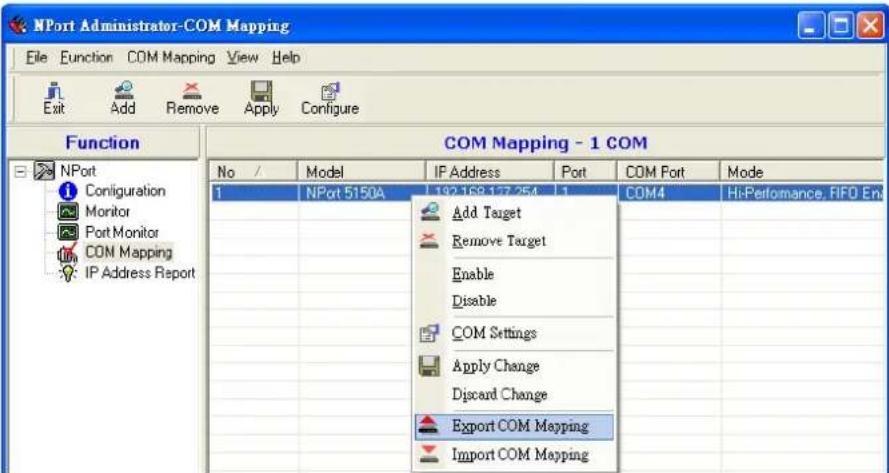This screenshot has width=889, height=473.
Task: Click the Configure toolbar icon
Action: click(x=330, y=91)
